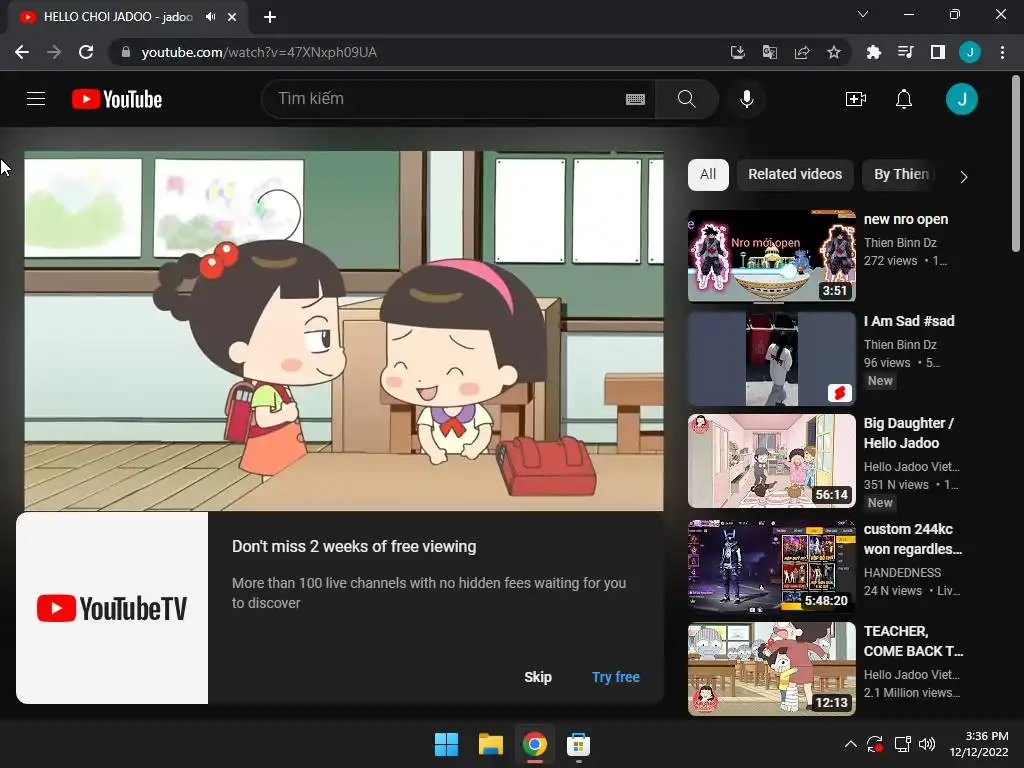Click the video player with Jadoo cartoon
The height and width of the screenshot is (768, 1024).
[344, 331]
